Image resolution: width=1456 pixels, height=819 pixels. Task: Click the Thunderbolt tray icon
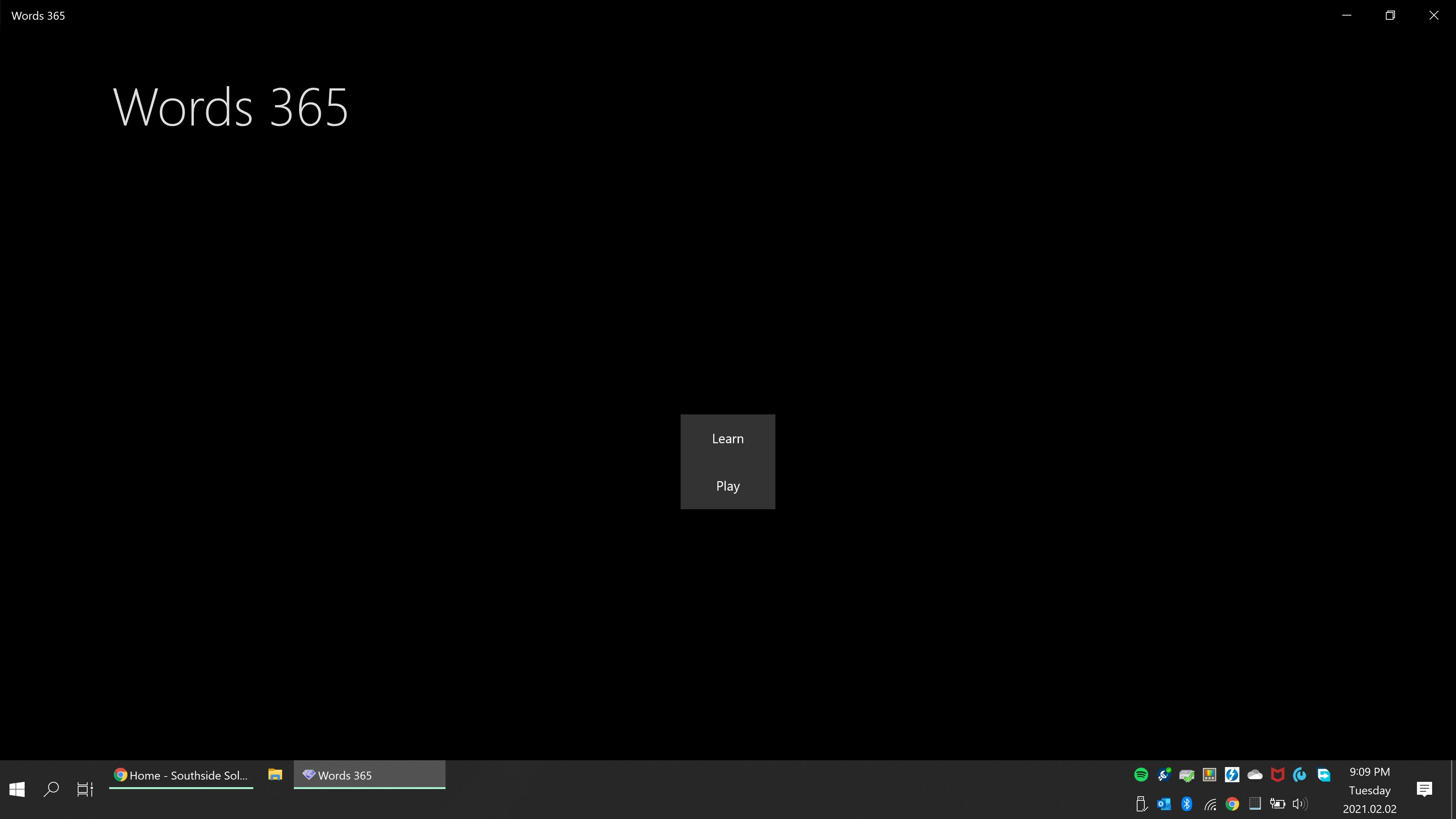point(1232,774)
